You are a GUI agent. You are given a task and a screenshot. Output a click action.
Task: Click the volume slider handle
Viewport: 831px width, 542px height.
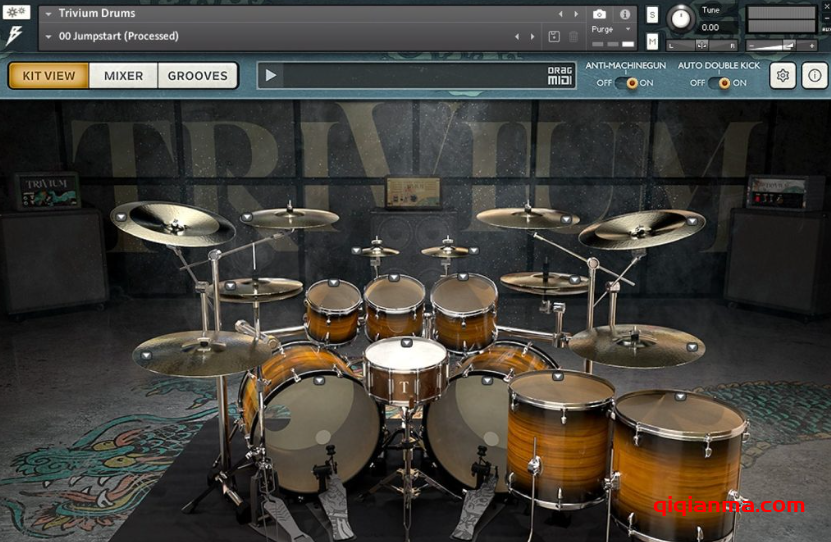(x=789, y=46)
